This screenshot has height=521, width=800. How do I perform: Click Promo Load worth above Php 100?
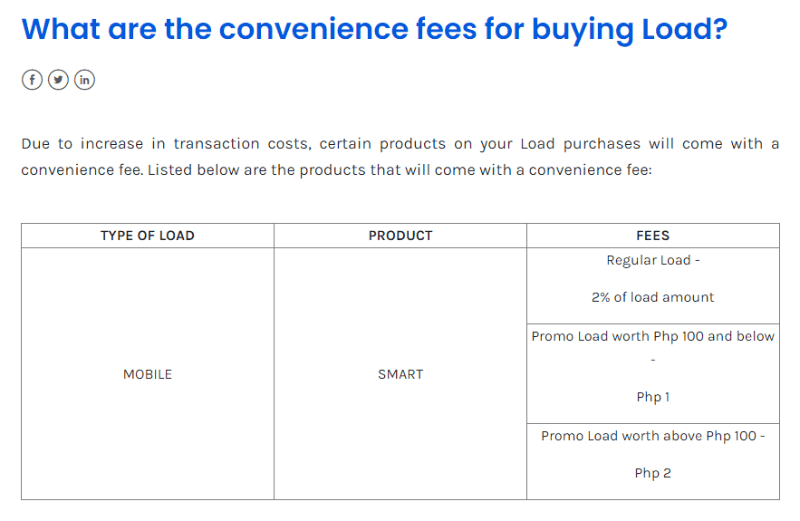click(653, 436)
